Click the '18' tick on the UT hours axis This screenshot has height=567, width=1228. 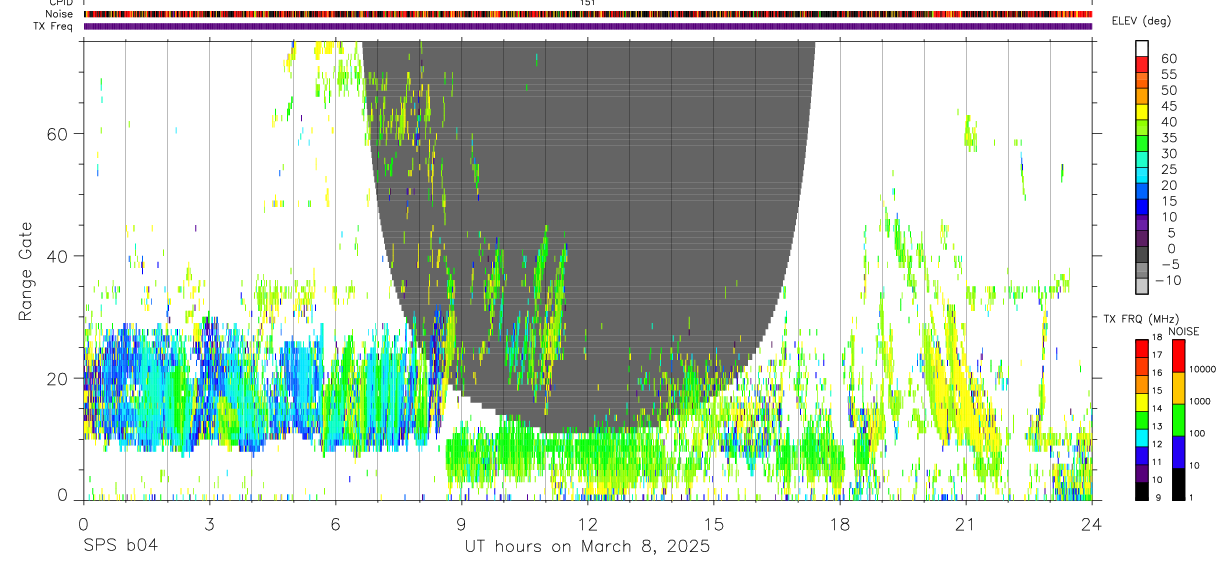pyautogui.click(x=839, y=524)
